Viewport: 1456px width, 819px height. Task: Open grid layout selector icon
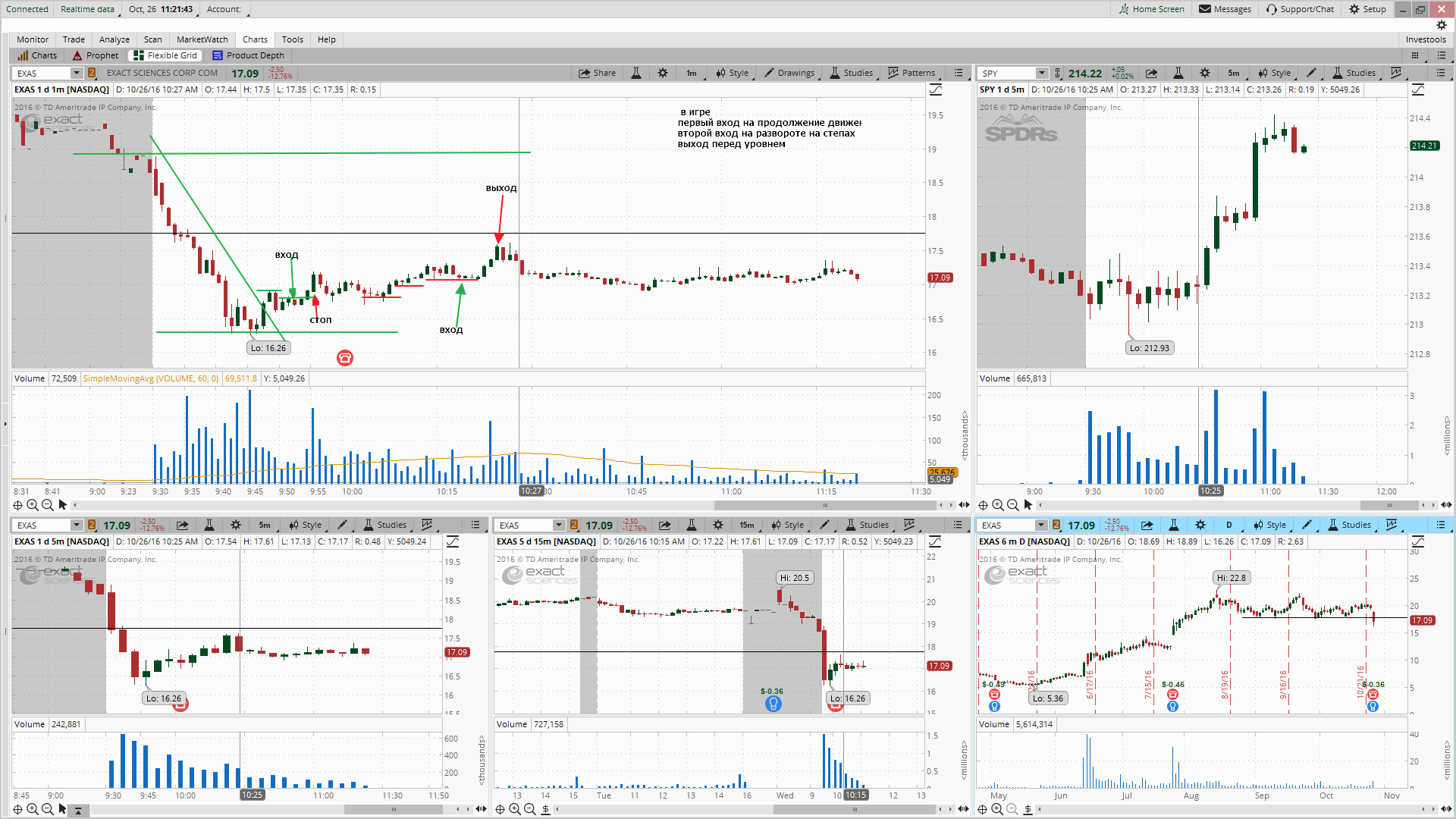click(1415, 55)
